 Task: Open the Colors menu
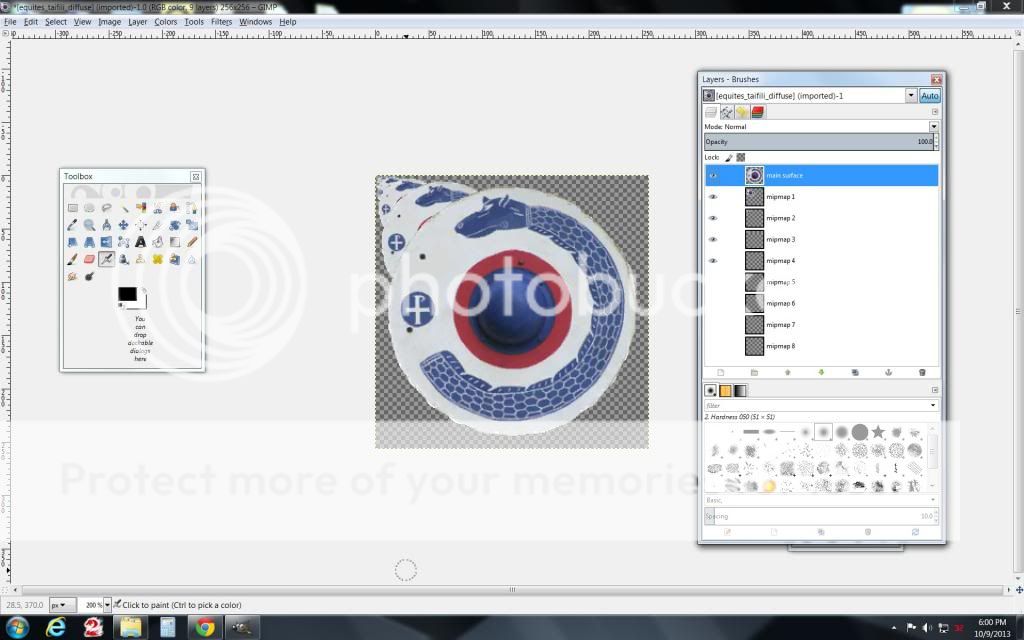(x=165, y=21)
